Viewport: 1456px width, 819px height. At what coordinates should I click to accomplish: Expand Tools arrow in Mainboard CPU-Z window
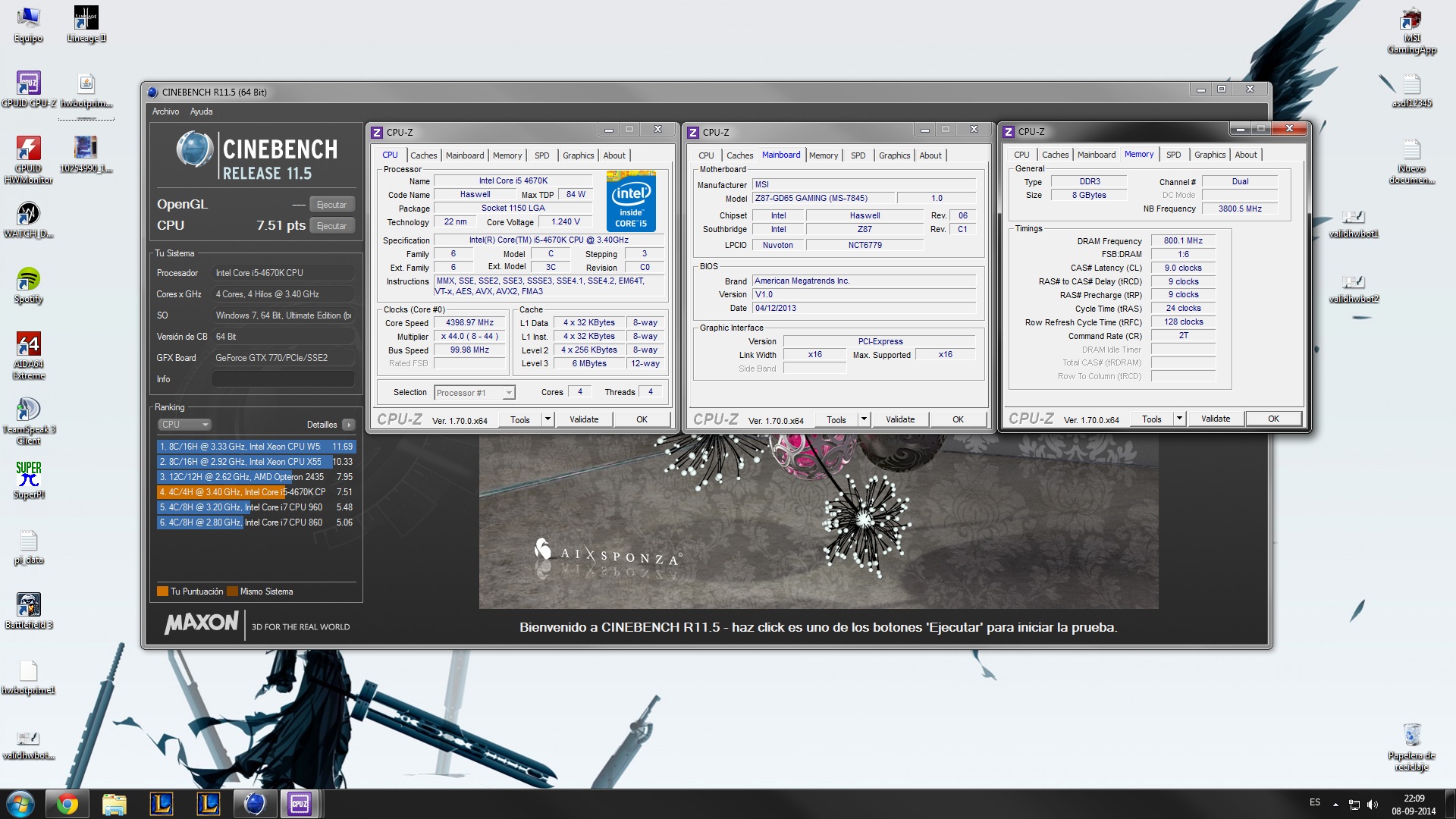864,419
